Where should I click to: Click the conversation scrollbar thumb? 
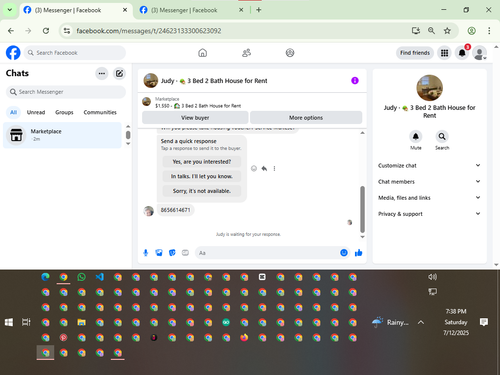362,209
